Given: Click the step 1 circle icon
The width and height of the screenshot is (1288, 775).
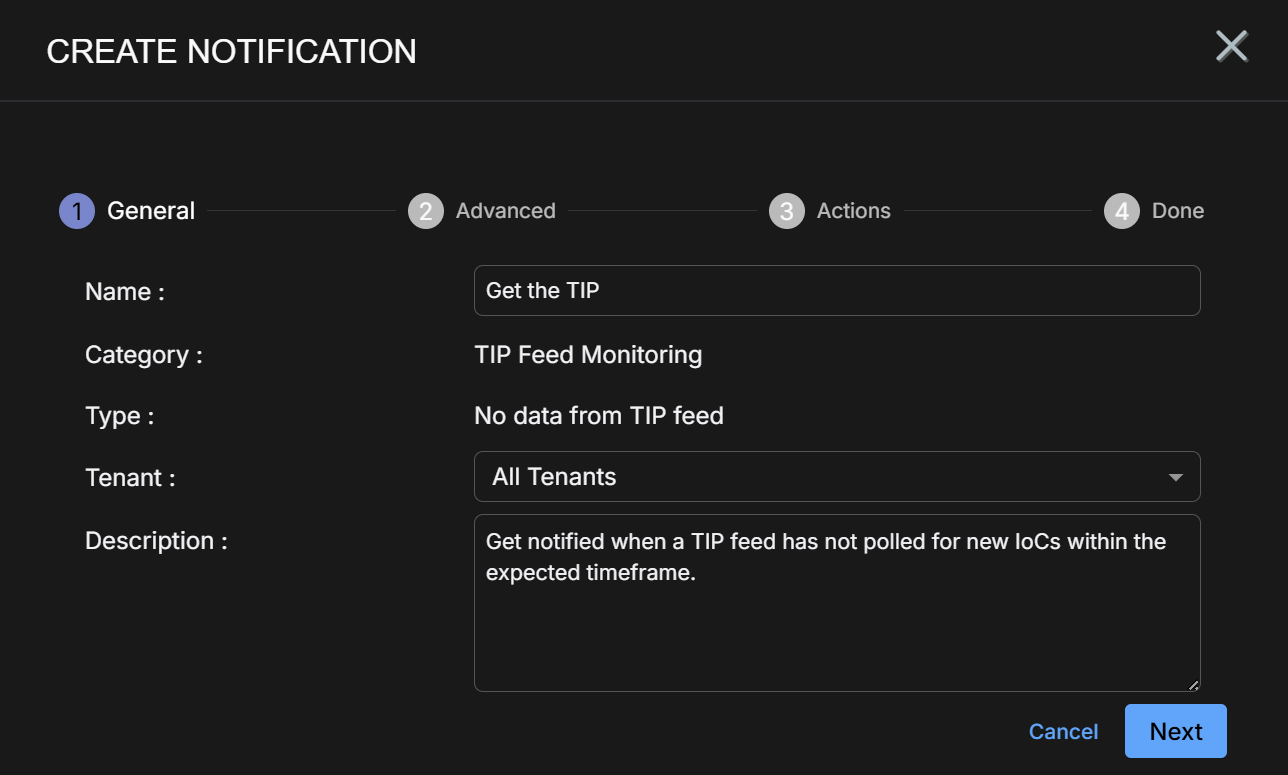Looking at the screenshot, I should [x=77, y=211].
